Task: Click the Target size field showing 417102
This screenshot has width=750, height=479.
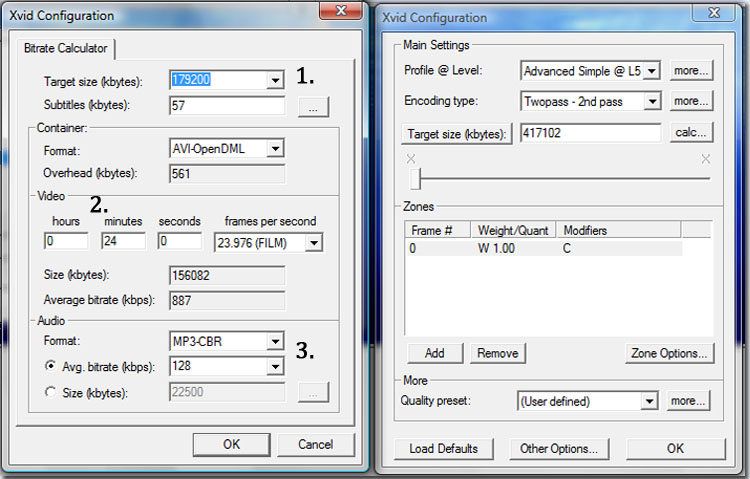Action: tap(591, 133)
